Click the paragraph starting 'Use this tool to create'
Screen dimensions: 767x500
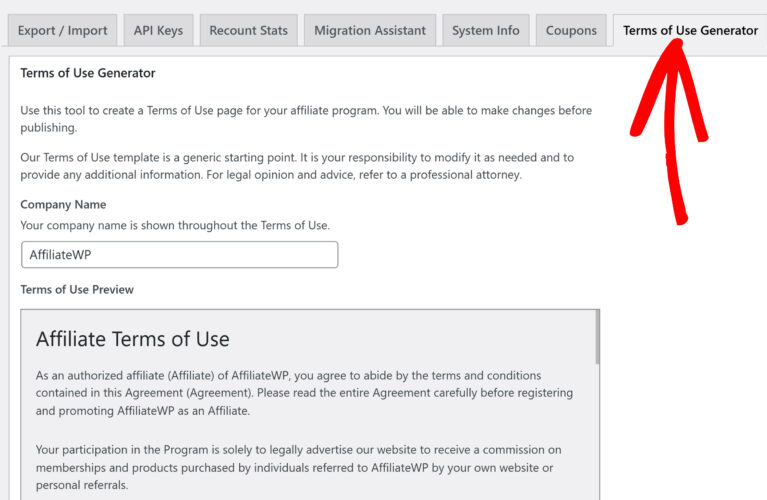click(x=306, y=119)
